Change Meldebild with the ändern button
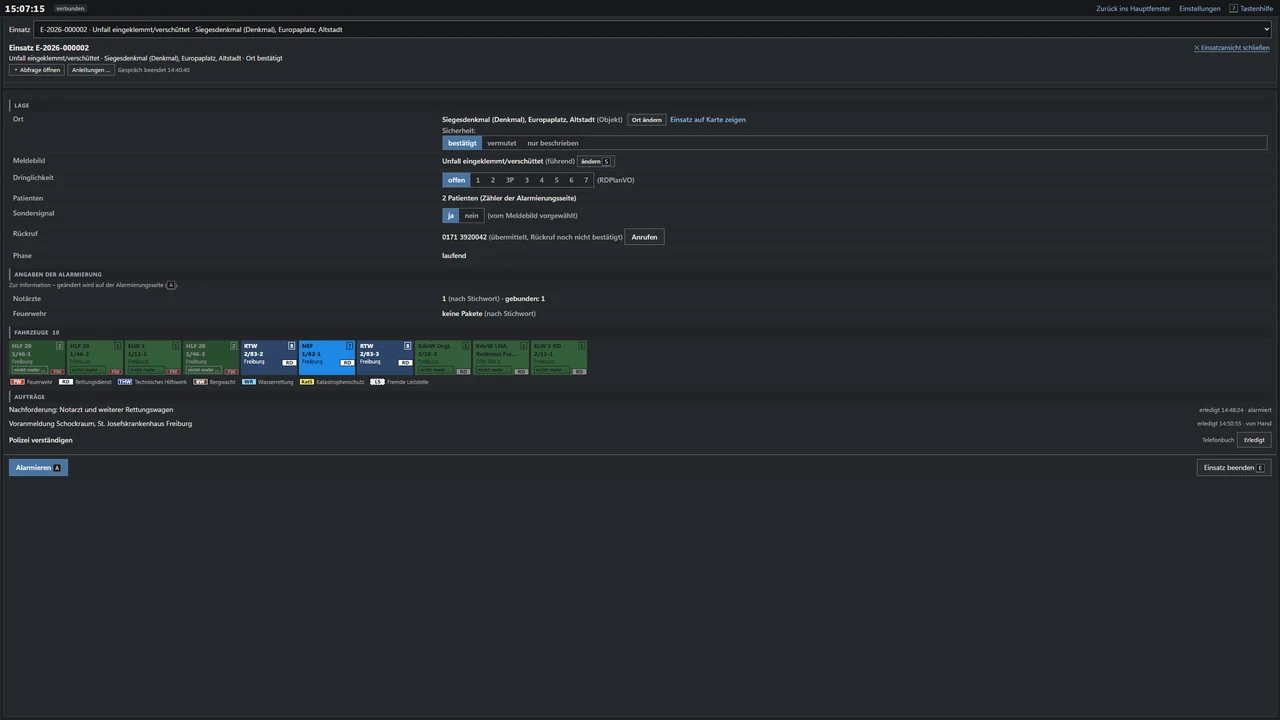Screen dimensions: 1280x720 595,161
